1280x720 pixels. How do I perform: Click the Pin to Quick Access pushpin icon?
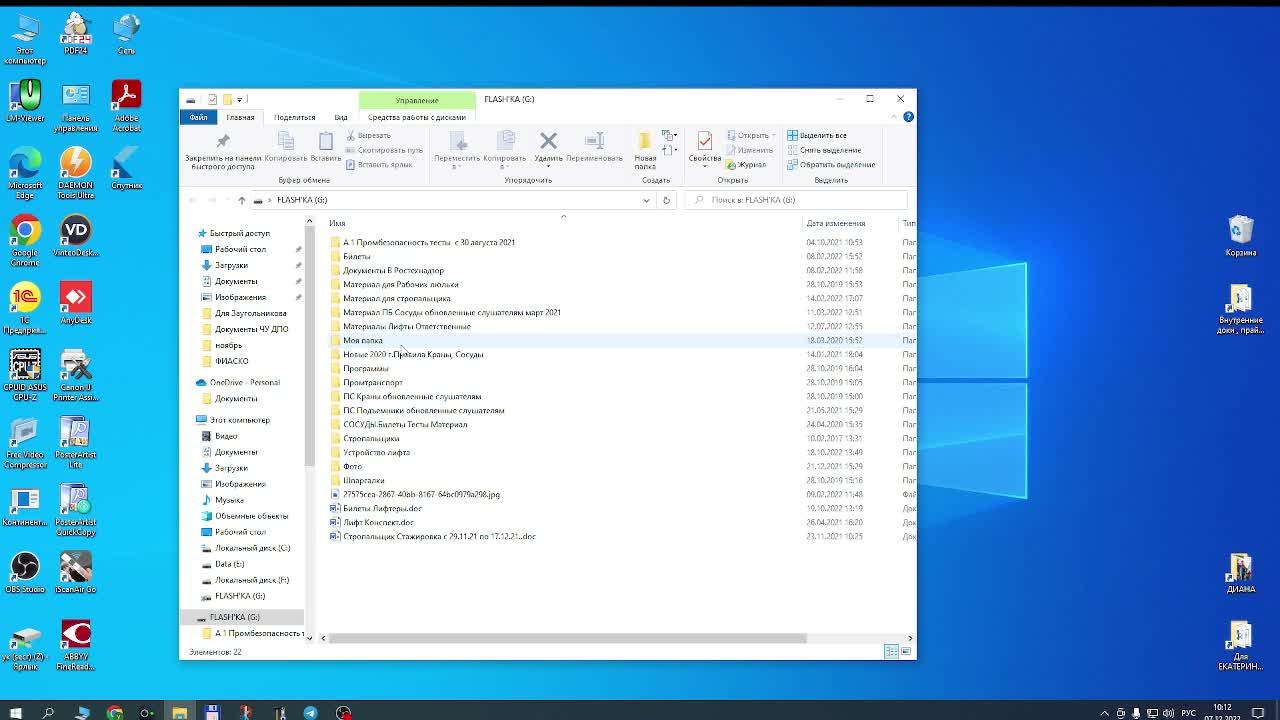223,141
